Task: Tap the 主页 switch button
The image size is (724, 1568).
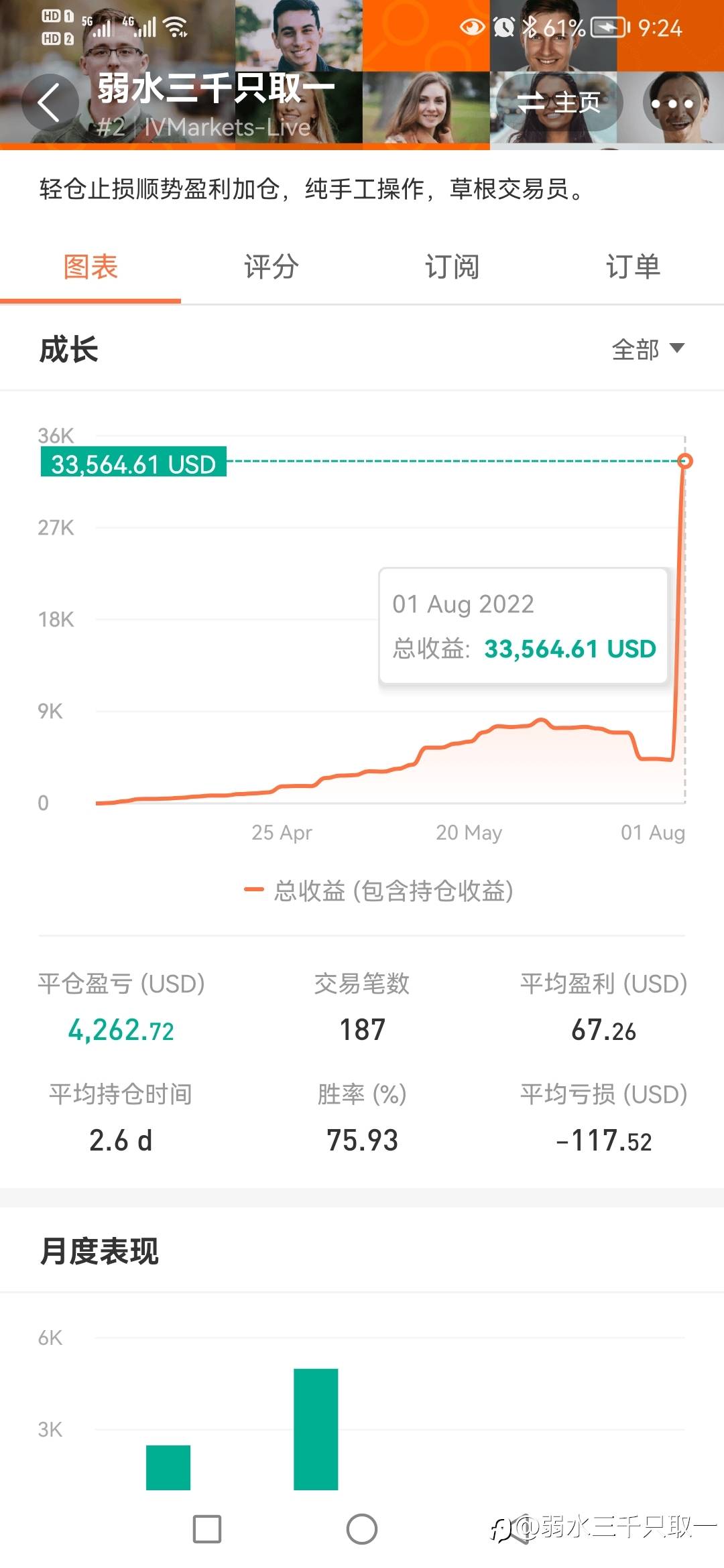Action: pyautogui.click(x=559, y=103)
